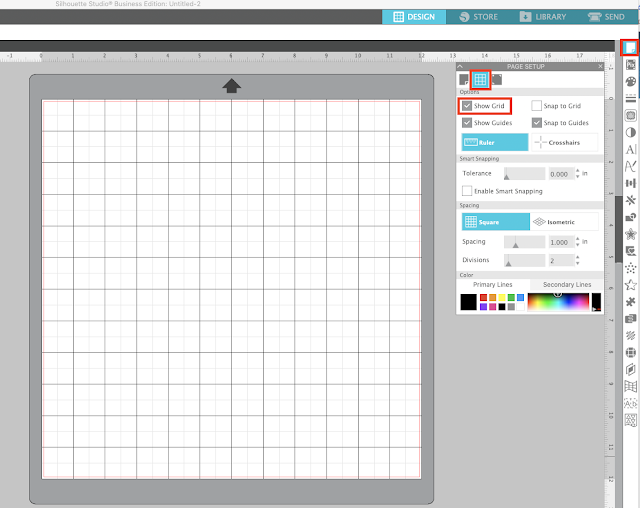Select the Page settings tab icon in Page Setup
The image size is (640, 508).
(x=464, y=80)
